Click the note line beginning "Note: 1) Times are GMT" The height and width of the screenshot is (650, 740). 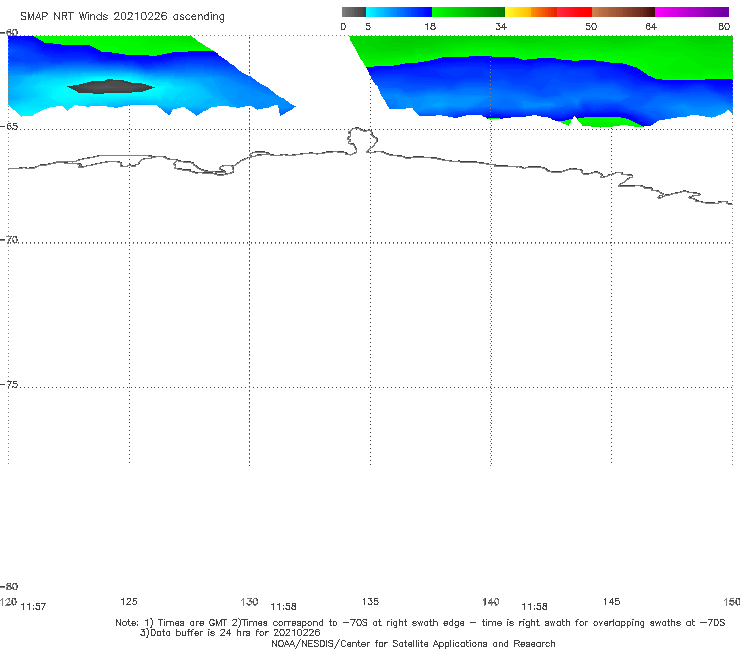420,623
